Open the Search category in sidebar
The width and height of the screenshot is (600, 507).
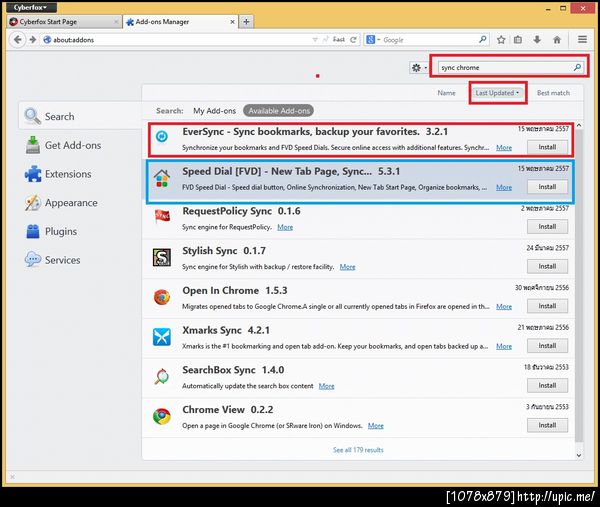tap(80, 116)
